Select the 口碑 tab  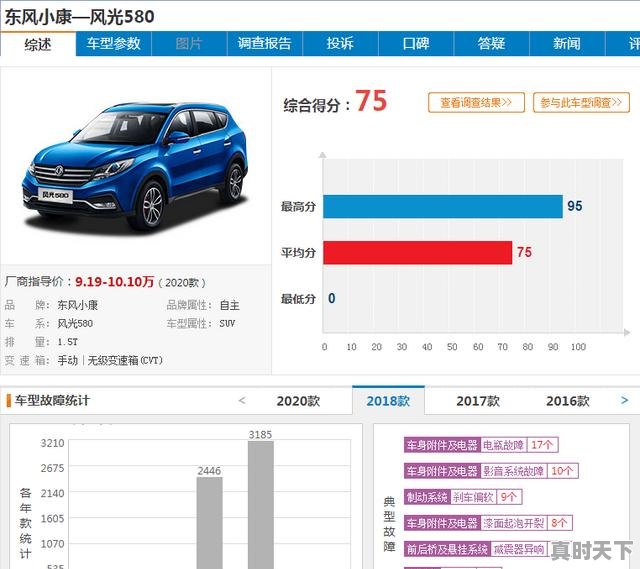tap(416, 44)
